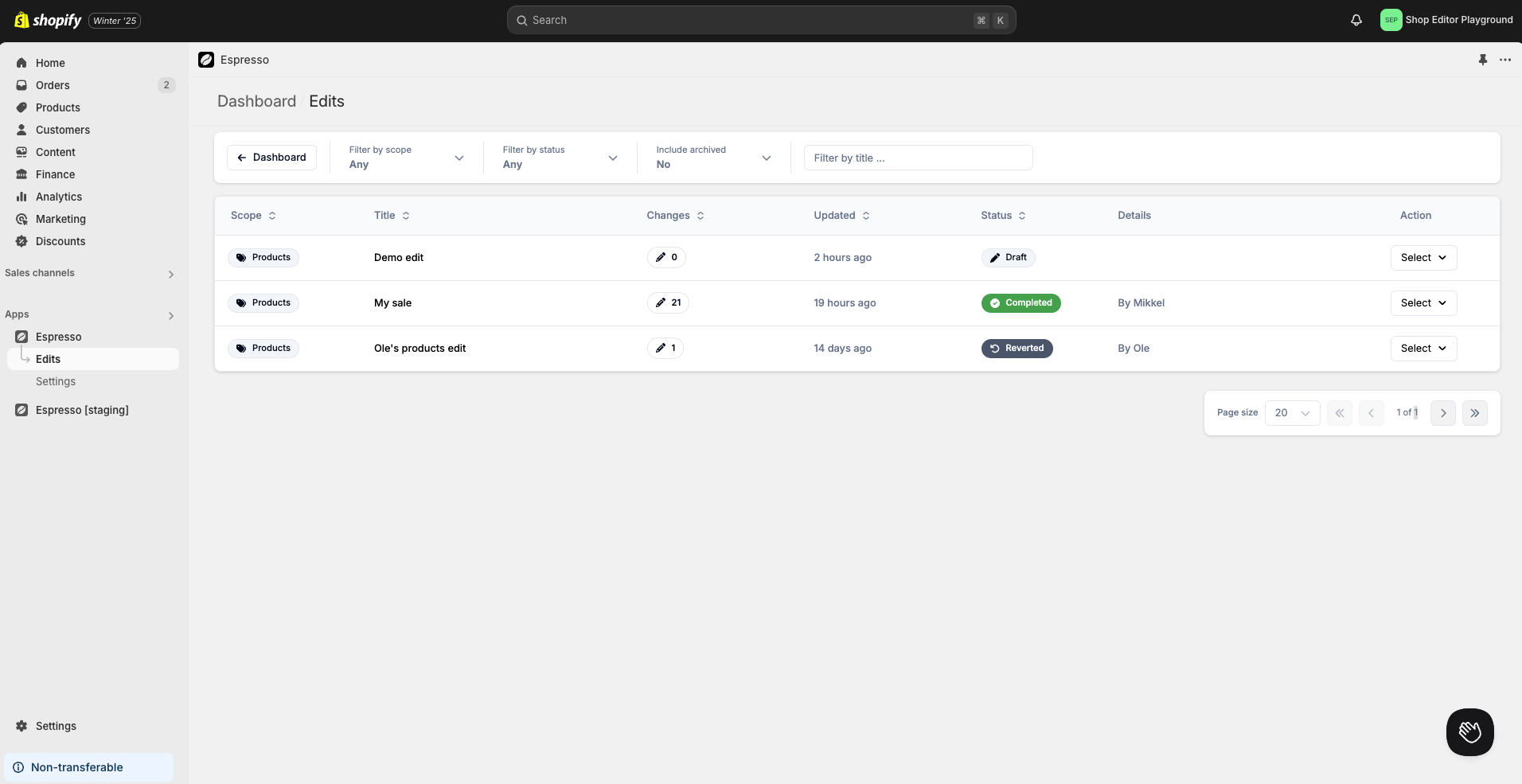Open the My sale edit
Image resolution: width=1522 pixels, height=784 pixels.
pyautogui.click(x=392, y=303)
